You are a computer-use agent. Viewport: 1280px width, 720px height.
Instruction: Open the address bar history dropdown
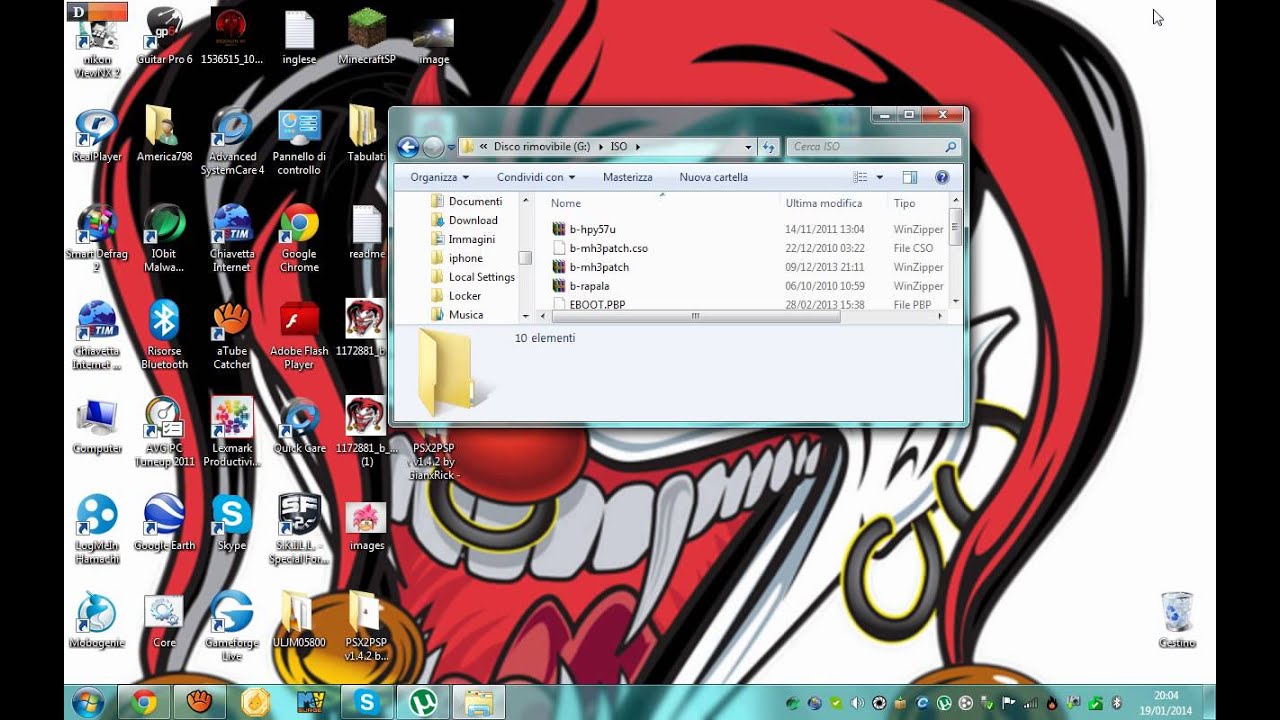pos(748,147)
